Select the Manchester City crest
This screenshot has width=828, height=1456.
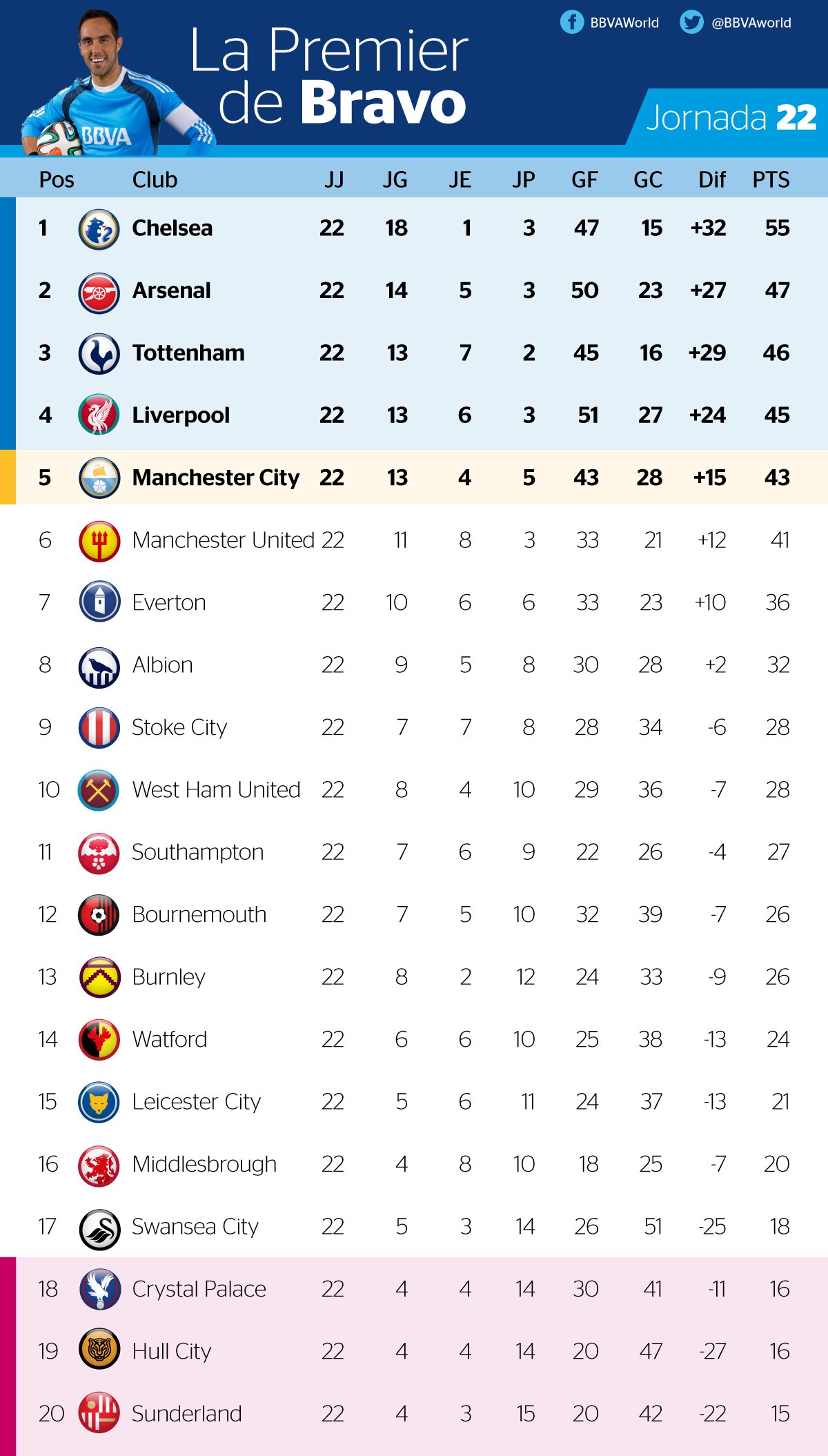tap(99, 478)
